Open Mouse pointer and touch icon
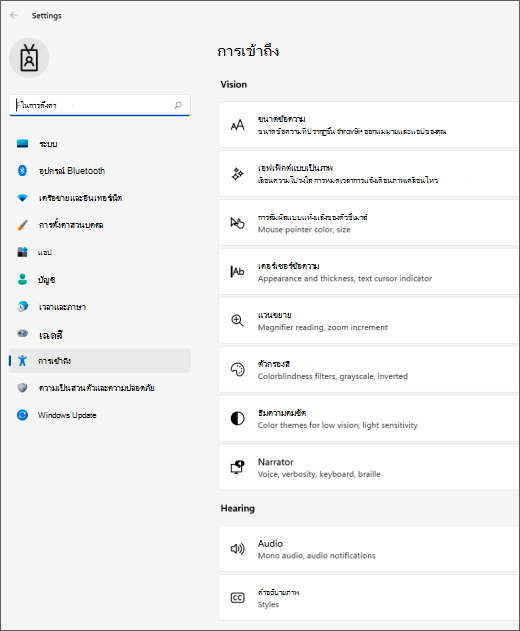This screenshot has height=631, width=520. [x=237, y=223]
